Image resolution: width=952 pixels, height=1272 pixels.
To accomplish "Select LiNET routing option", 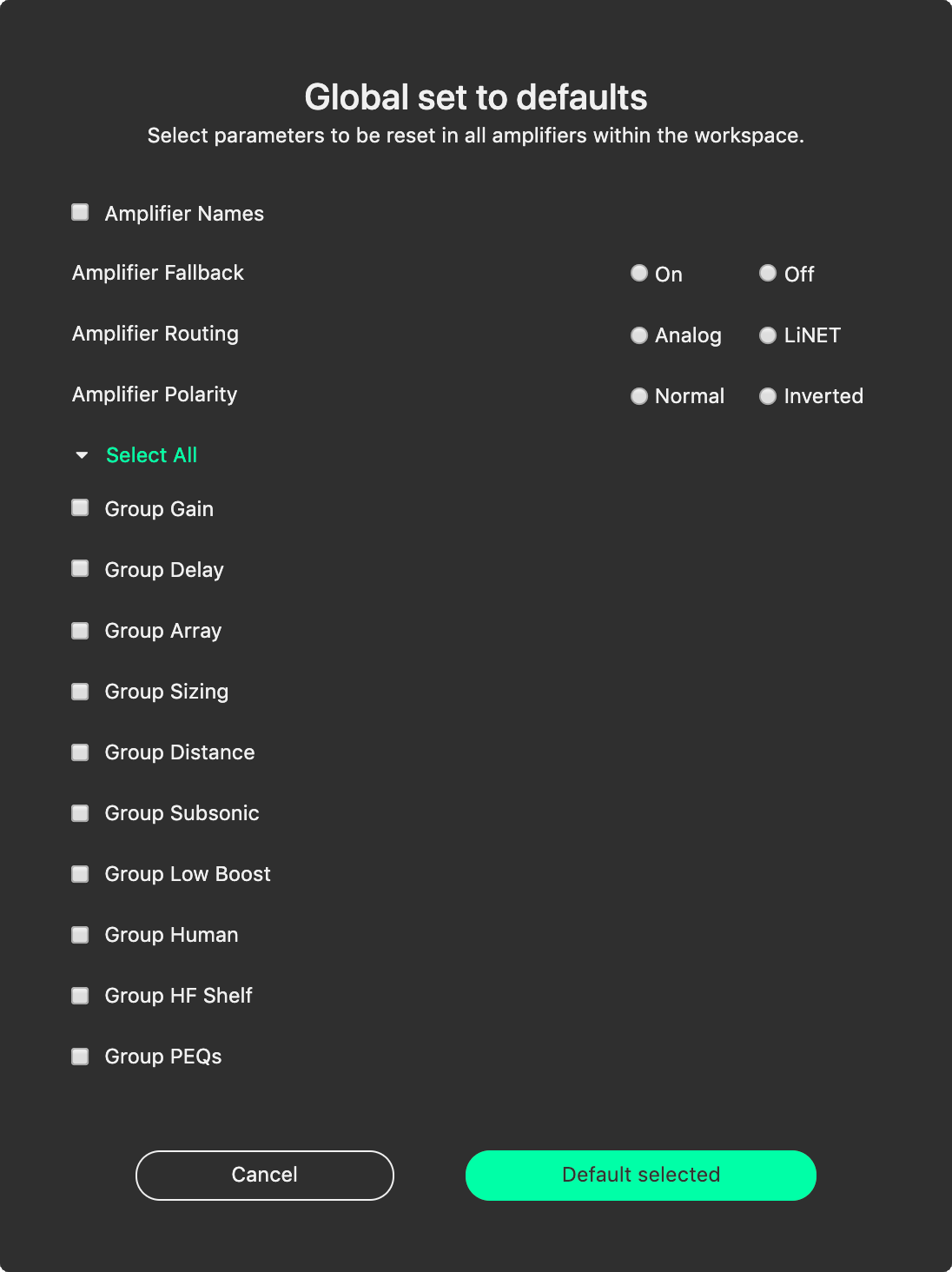I will [x=768, y=335].
